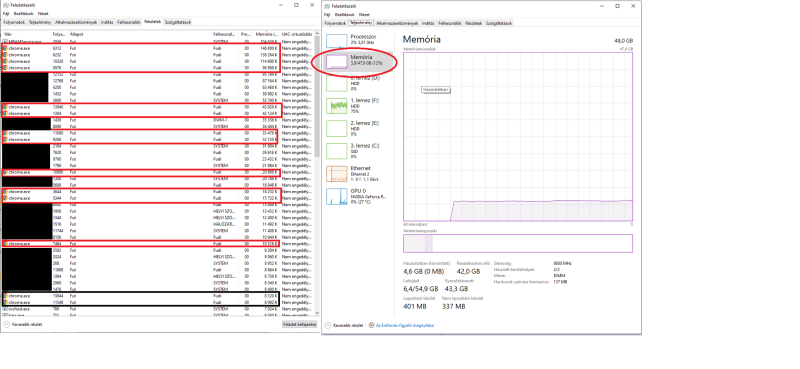The height and width of the screenshot is (369, 800).
Task: Open the Ethernet performance graph
Action: coord(359,174)
